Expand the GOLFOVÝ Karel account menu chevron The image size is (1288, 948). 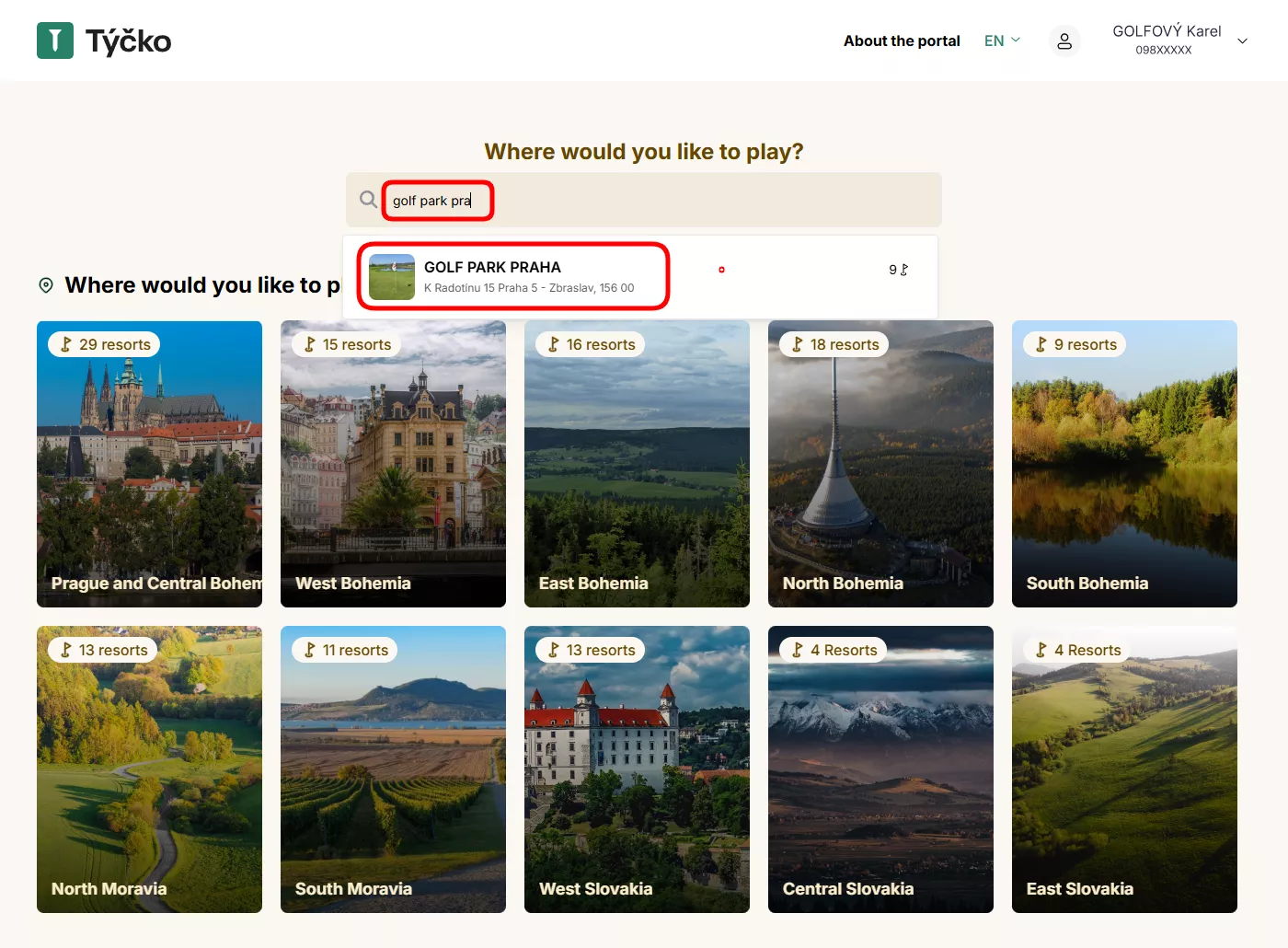(x=1242, y=40)
